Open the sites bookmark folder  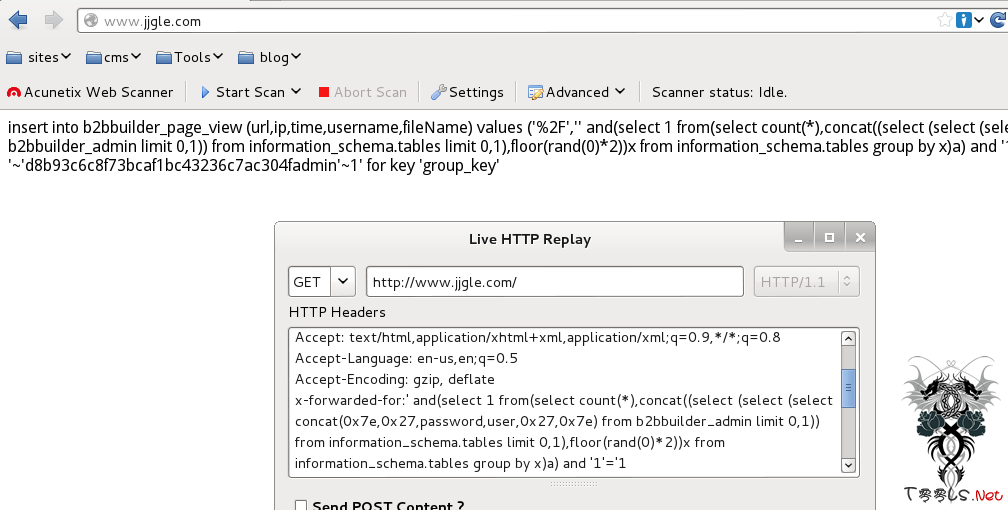tap(39, 57)
